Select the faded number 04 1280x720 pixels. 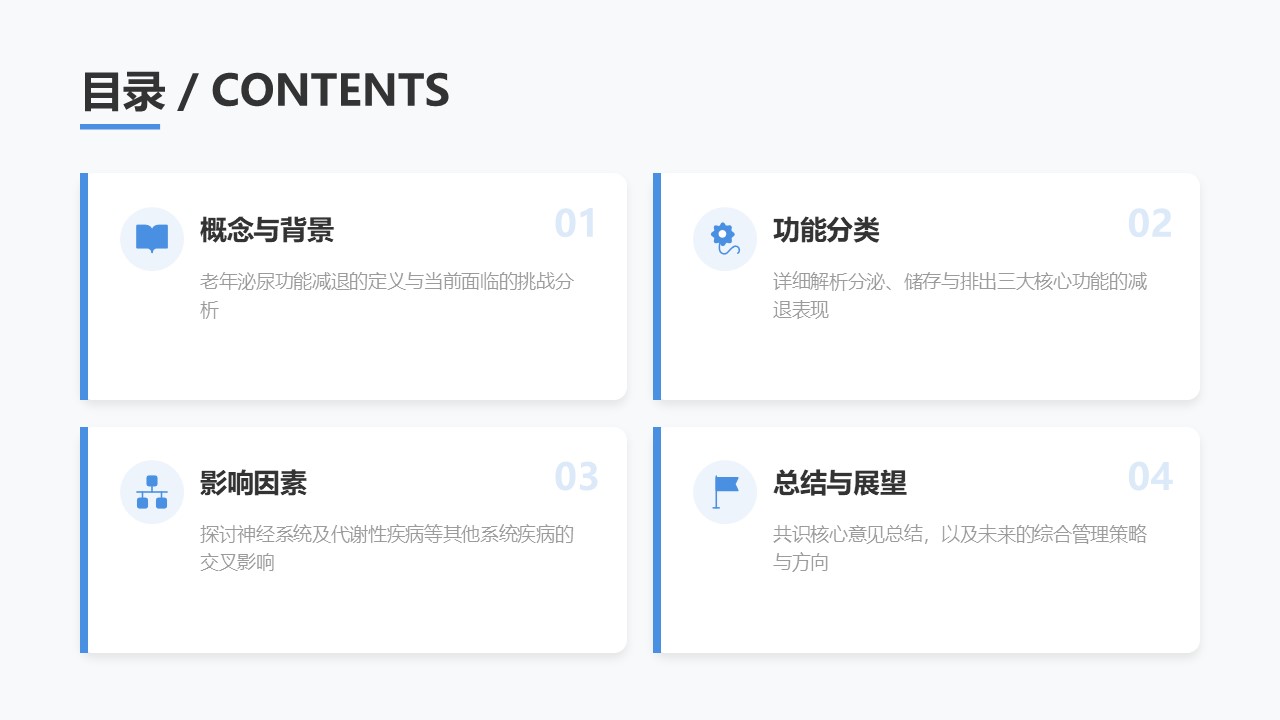[x=1150, y=478]
